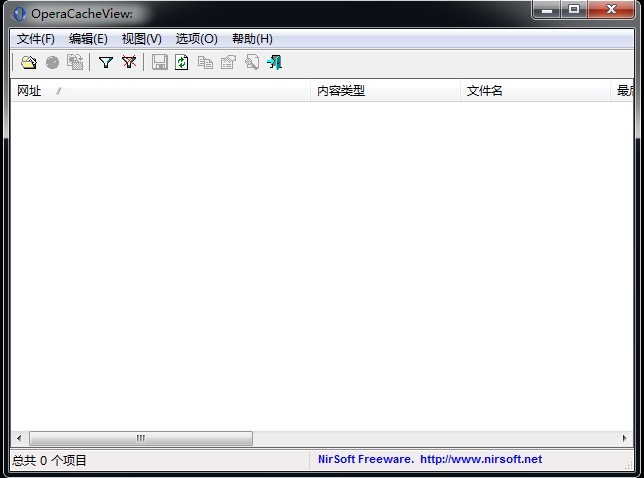Click the green refresh icon
Image resolution: width=644 pixels, height=478 pixels.
click(x=181, y=62)
